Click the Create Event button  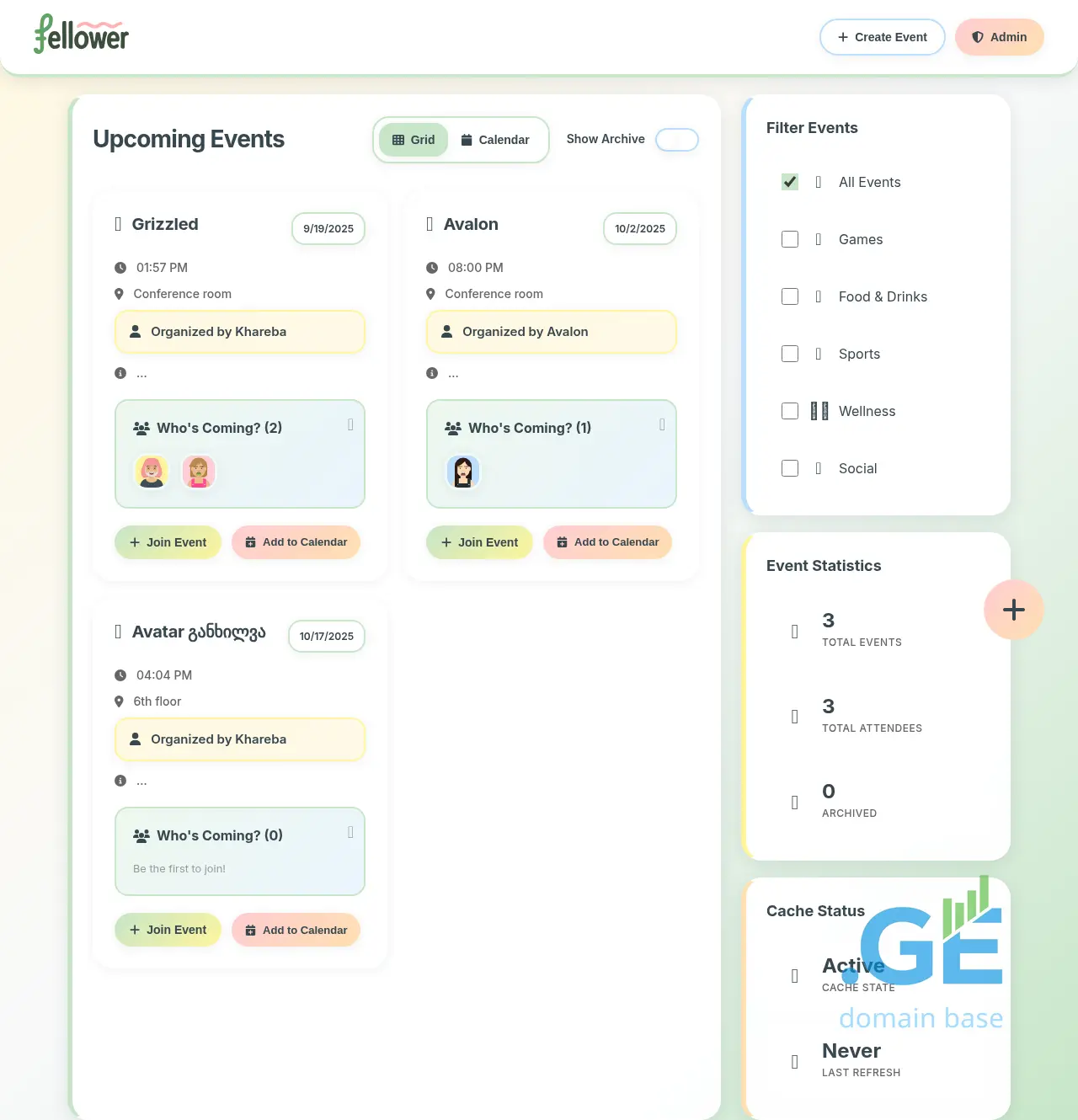click(882, 37)
